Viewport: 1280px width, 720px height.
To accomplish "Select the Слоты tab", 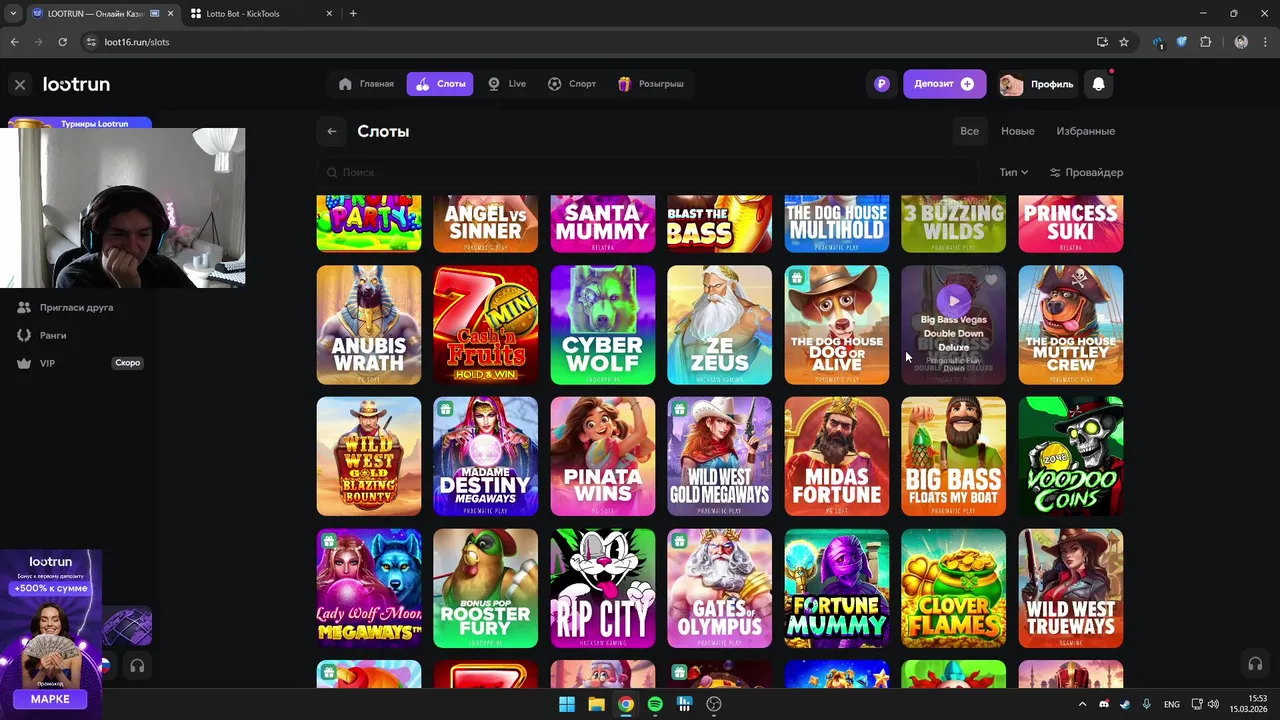I will (x=440, y=84).
